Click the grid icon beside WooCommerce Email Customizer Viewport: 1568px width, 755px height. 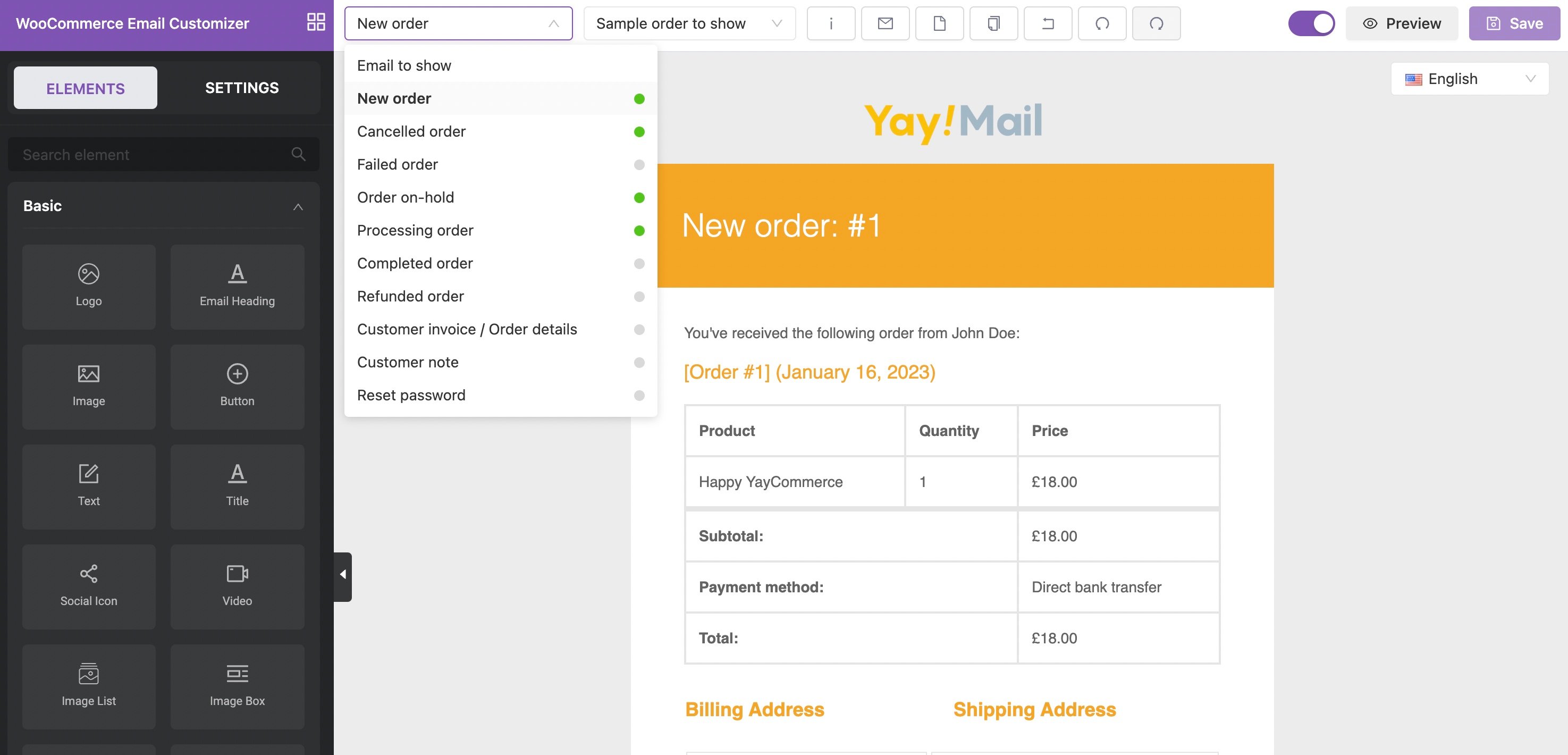[316, 22]
